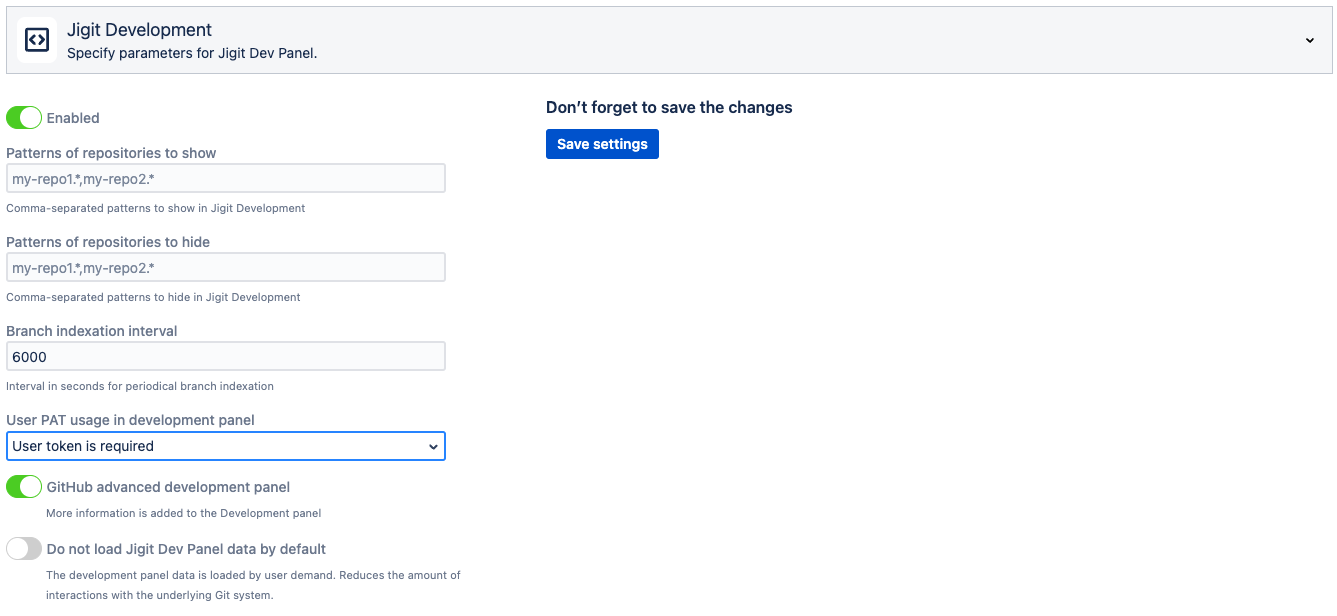Click the Branch indexation interval label
This screenshot has width=1337, height=616.
point(92,331)
